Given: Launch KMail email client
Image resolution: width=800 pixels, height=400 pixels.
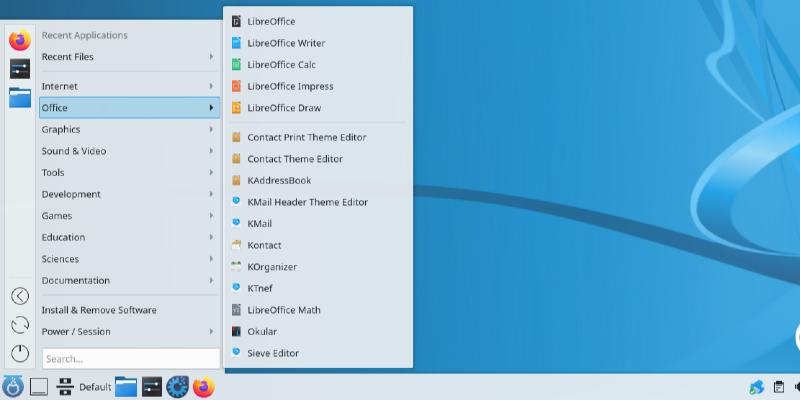Looking at the screenshot, I should pyautogui.click(x=259, y=223).
